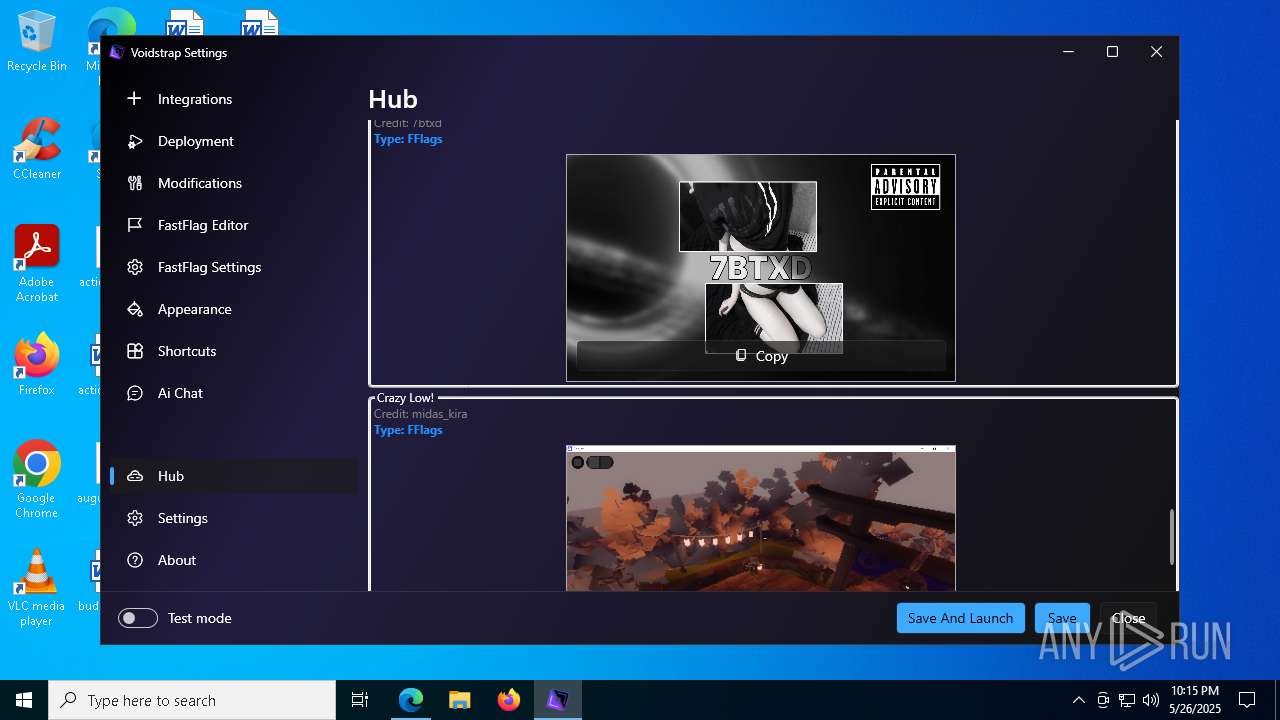1280x720 pixels.
Task: Open VLC media player shortcut
Action: click(37, 588)
